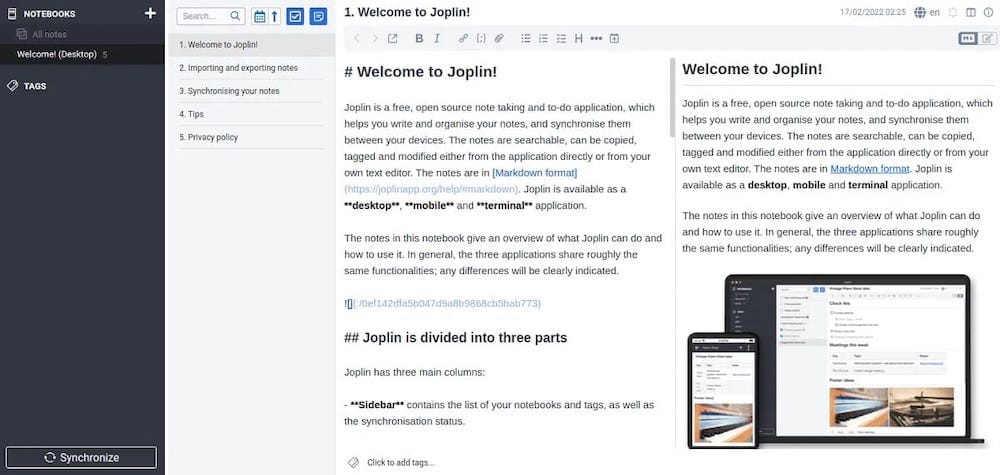The image size is (1000, 475).
Task: Click the Synchronize button
Action: (x=81, y=457)
